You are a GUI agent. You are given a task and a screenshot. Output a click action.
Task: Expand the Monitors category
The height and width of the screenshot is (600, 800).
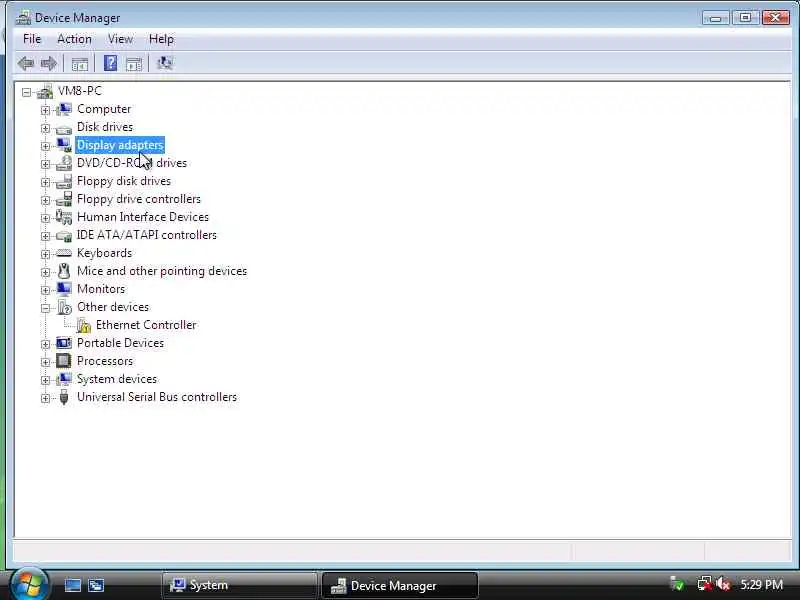45,290
